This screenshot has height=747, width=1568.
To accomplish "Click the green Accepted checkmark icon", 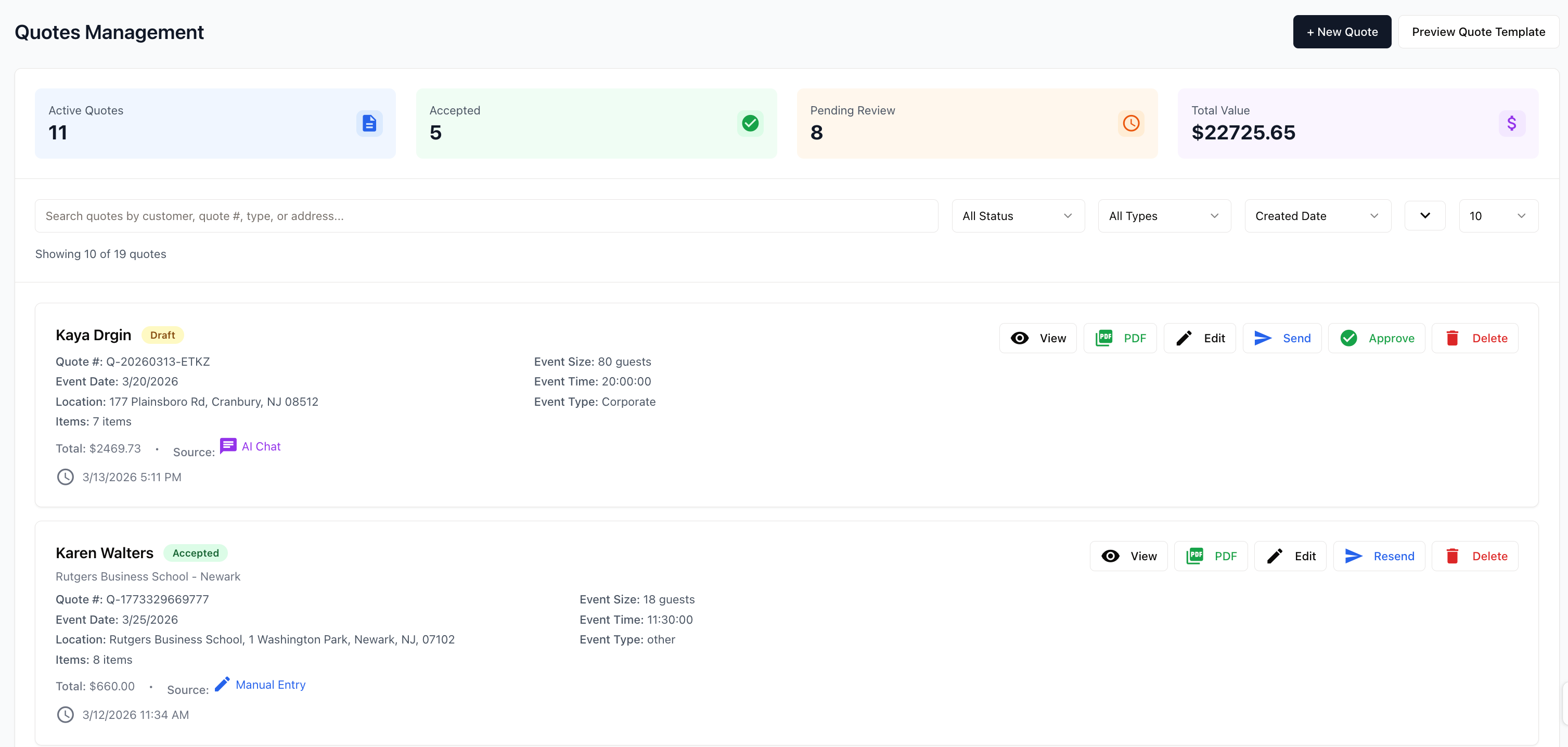I will click(750, 124).
